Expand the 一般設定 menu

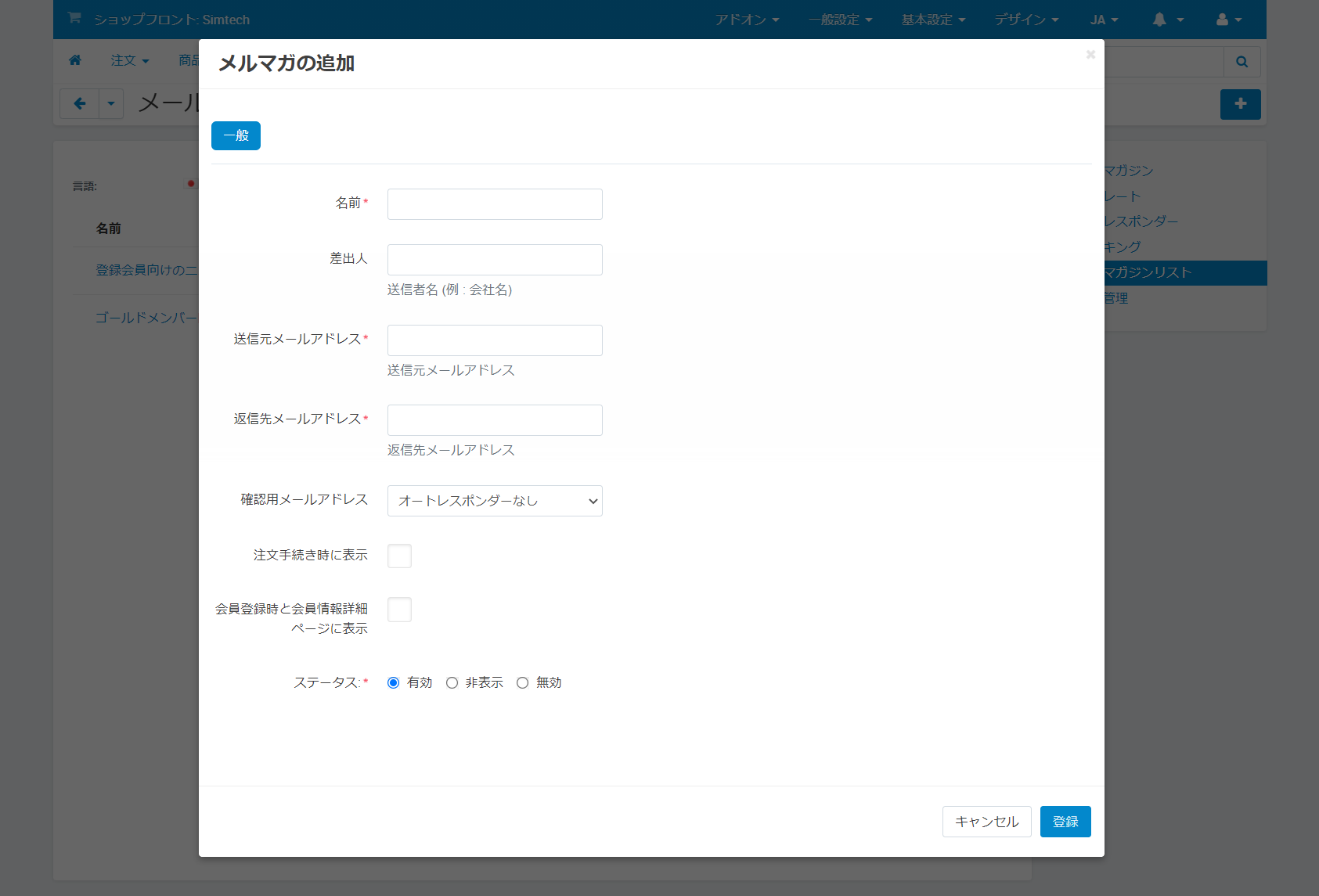tap(840, 20)
